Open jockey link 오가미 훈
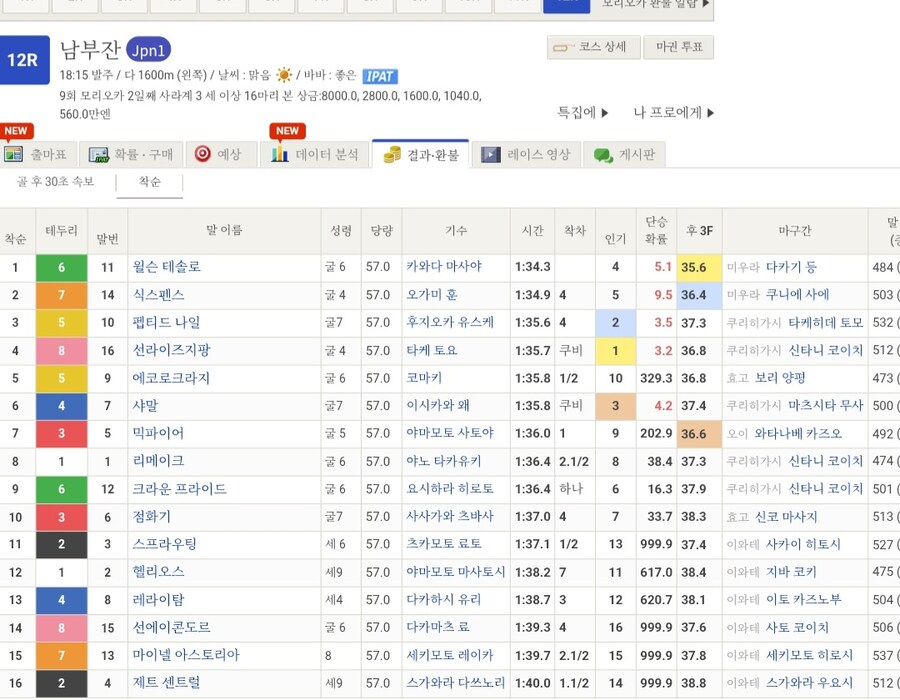This screenshot has height=700, width=900. [x=432, y=295]
